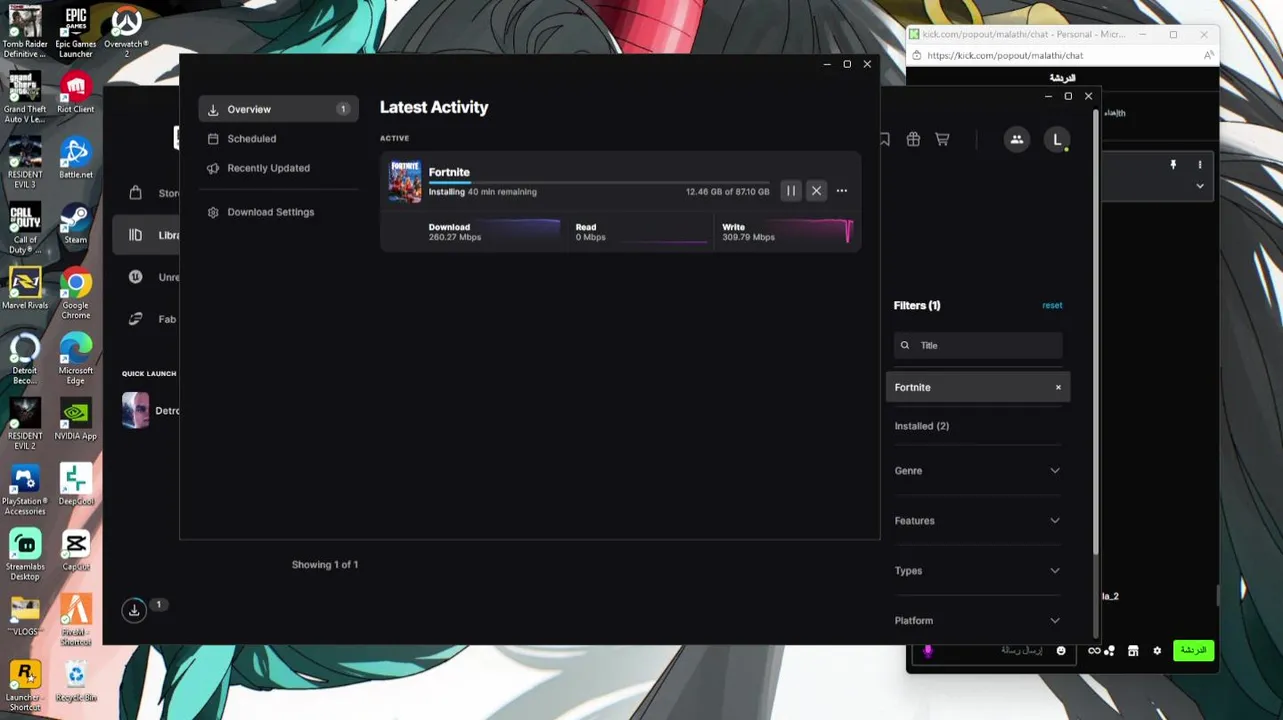Screen dimensions: 1283x720
Task: Open the PlayStation Accessories desktop icon
Action: (25, 490)
